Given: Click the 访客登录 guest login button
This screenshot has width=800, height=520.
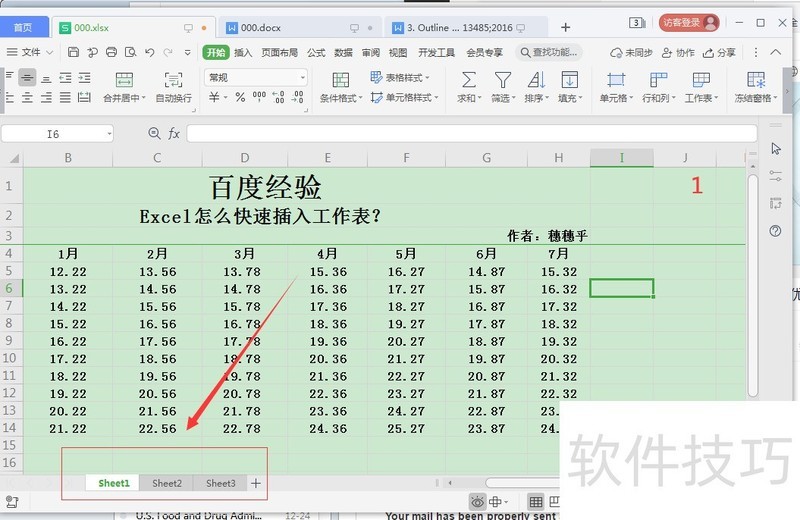Looking at the screenshot, I should pyautogui.click(x=689, y=22).
